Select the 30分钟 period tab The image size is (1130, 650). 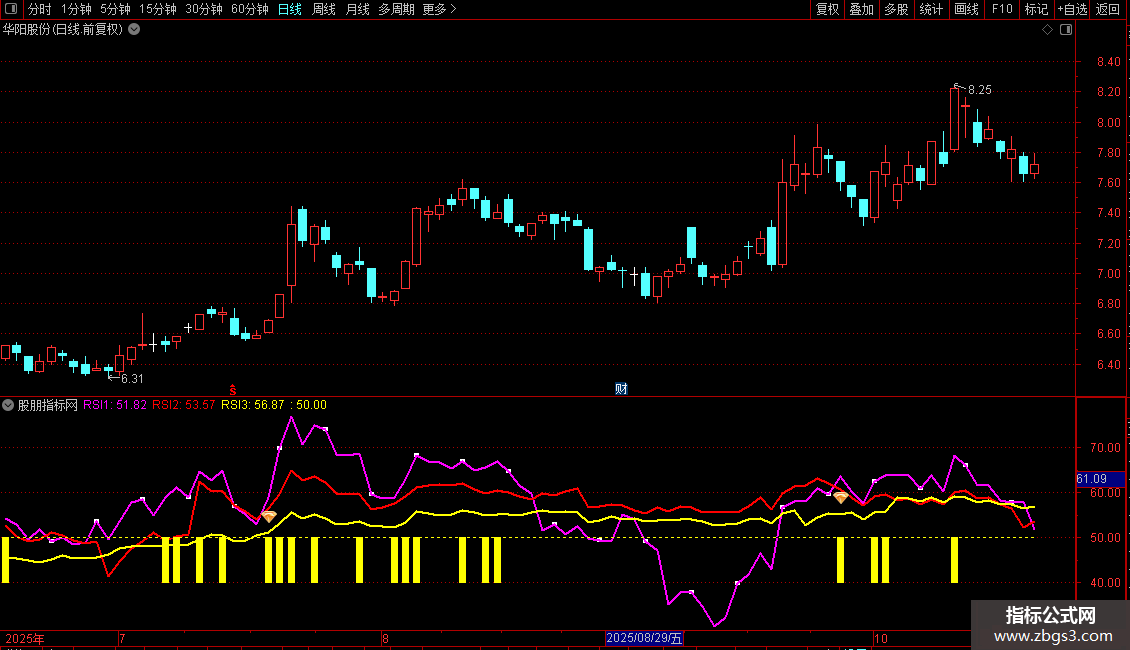point(204,9)
